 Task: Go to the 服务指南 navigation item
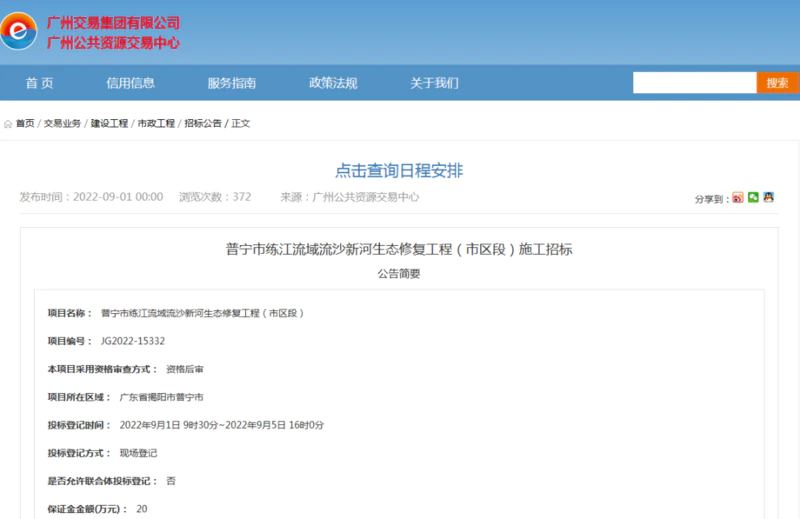[x=232, y=83]
